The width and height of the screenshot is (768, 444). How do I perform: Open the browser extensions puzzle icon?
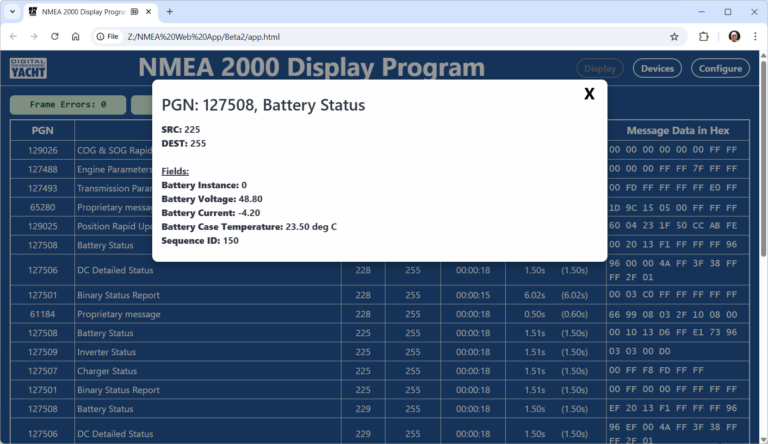coord(704,36)
